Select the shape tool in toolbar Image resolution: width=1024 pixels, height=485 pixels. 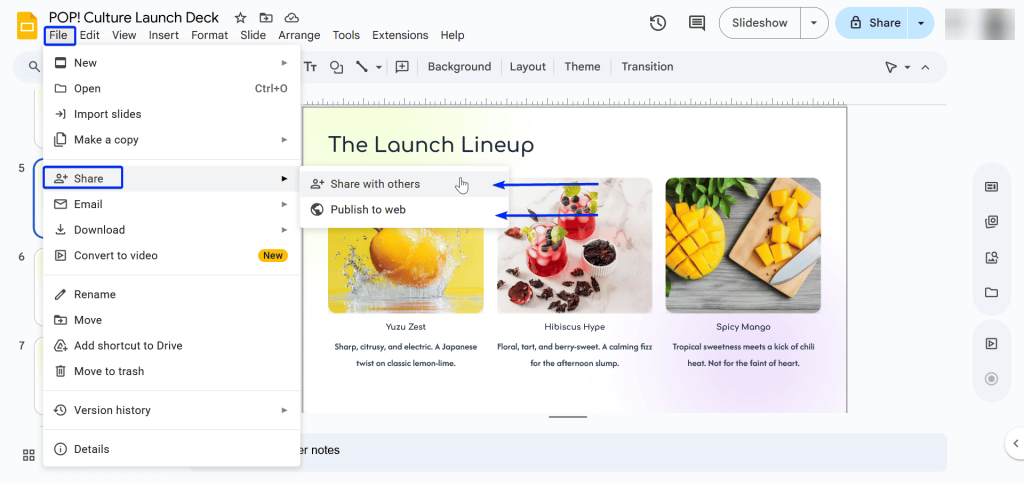point(336,67)
